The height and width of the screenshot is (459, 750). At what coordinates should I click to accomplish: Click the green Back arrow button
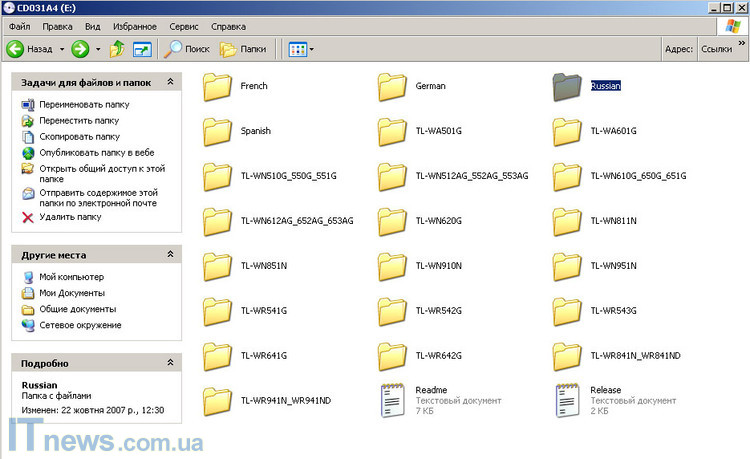pos(16,48)
